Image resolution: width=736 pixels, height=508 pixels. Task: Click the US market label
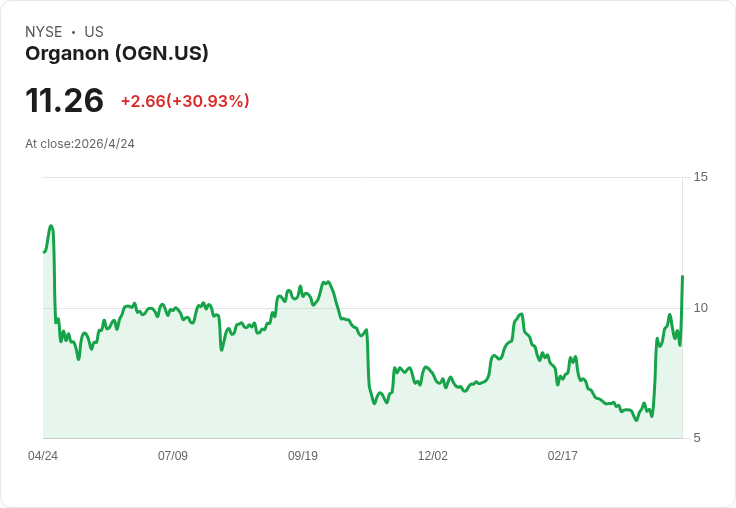click(94, 32)
